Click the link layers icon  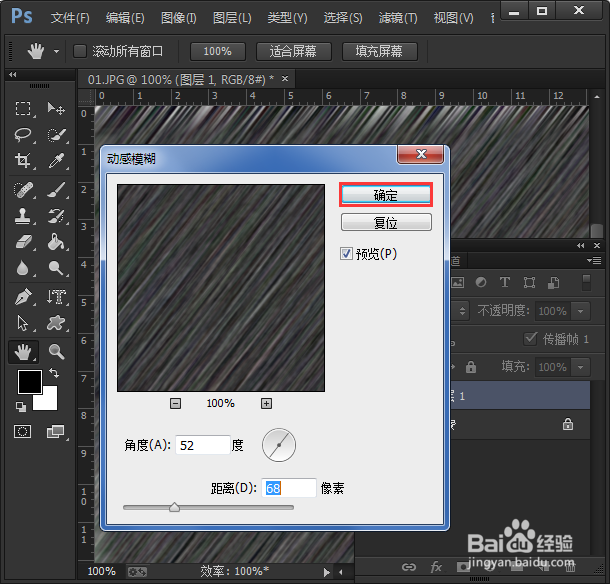click(x=409, y=567)
